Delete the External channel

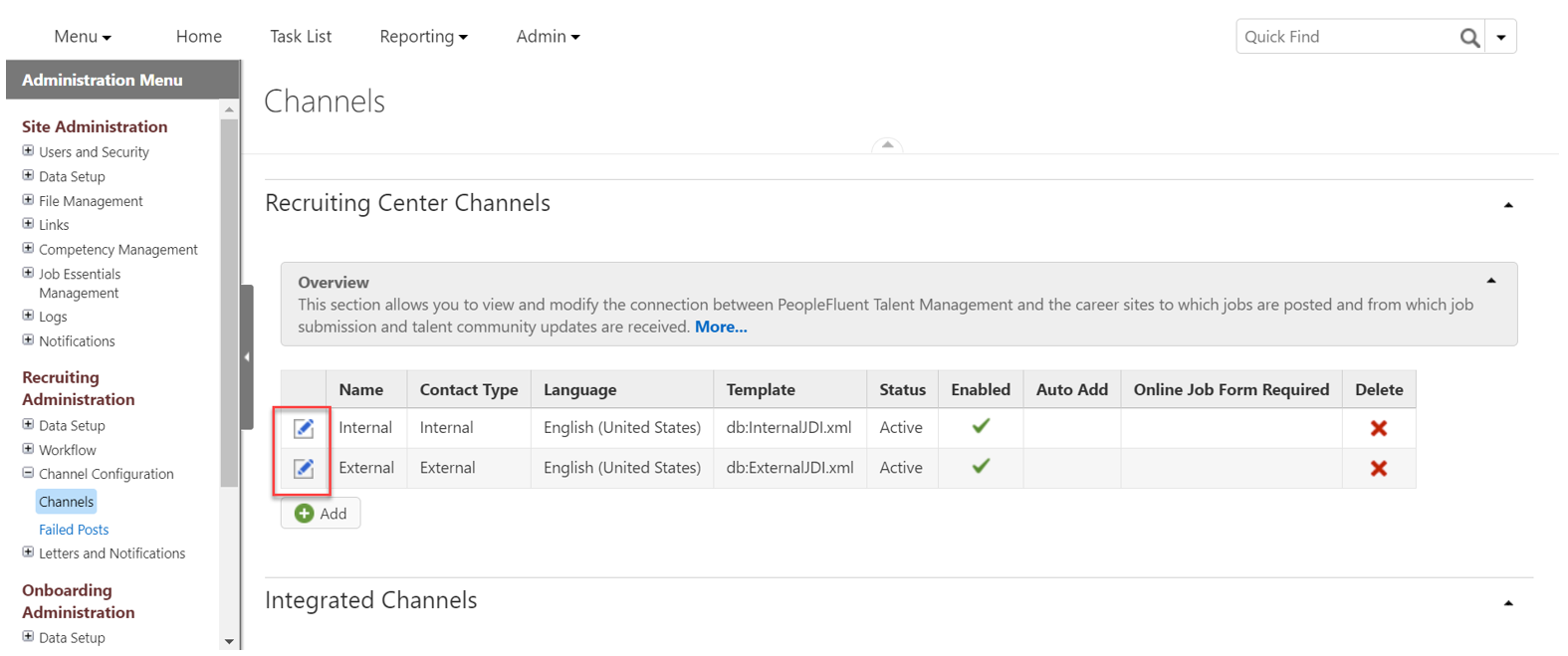1379,468
